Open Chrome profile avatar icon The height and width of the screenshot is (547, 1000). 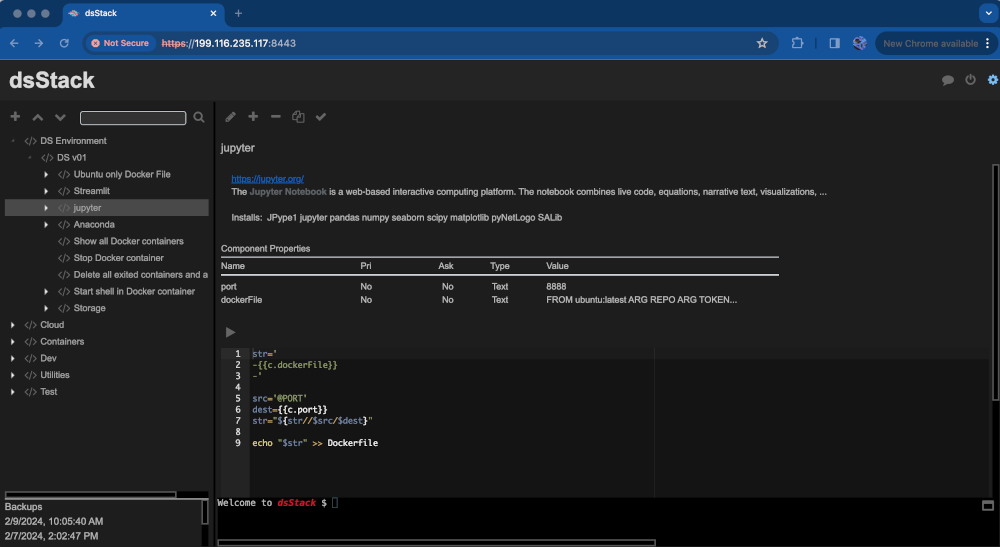pyautogui.click(x=860, y=43)
